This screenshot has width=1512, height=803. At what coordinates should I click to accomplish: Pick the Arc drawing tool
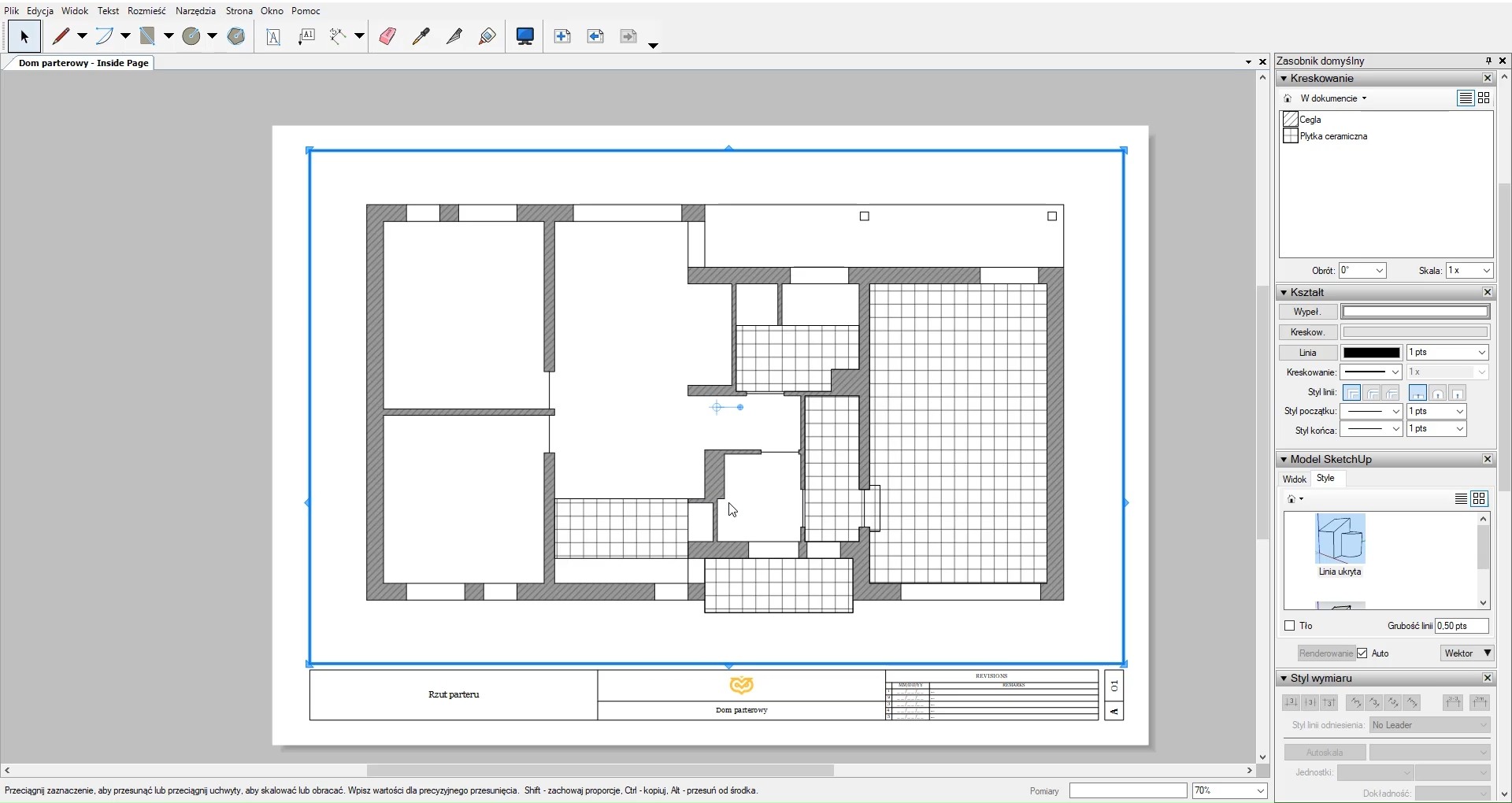tap(106, 36)
